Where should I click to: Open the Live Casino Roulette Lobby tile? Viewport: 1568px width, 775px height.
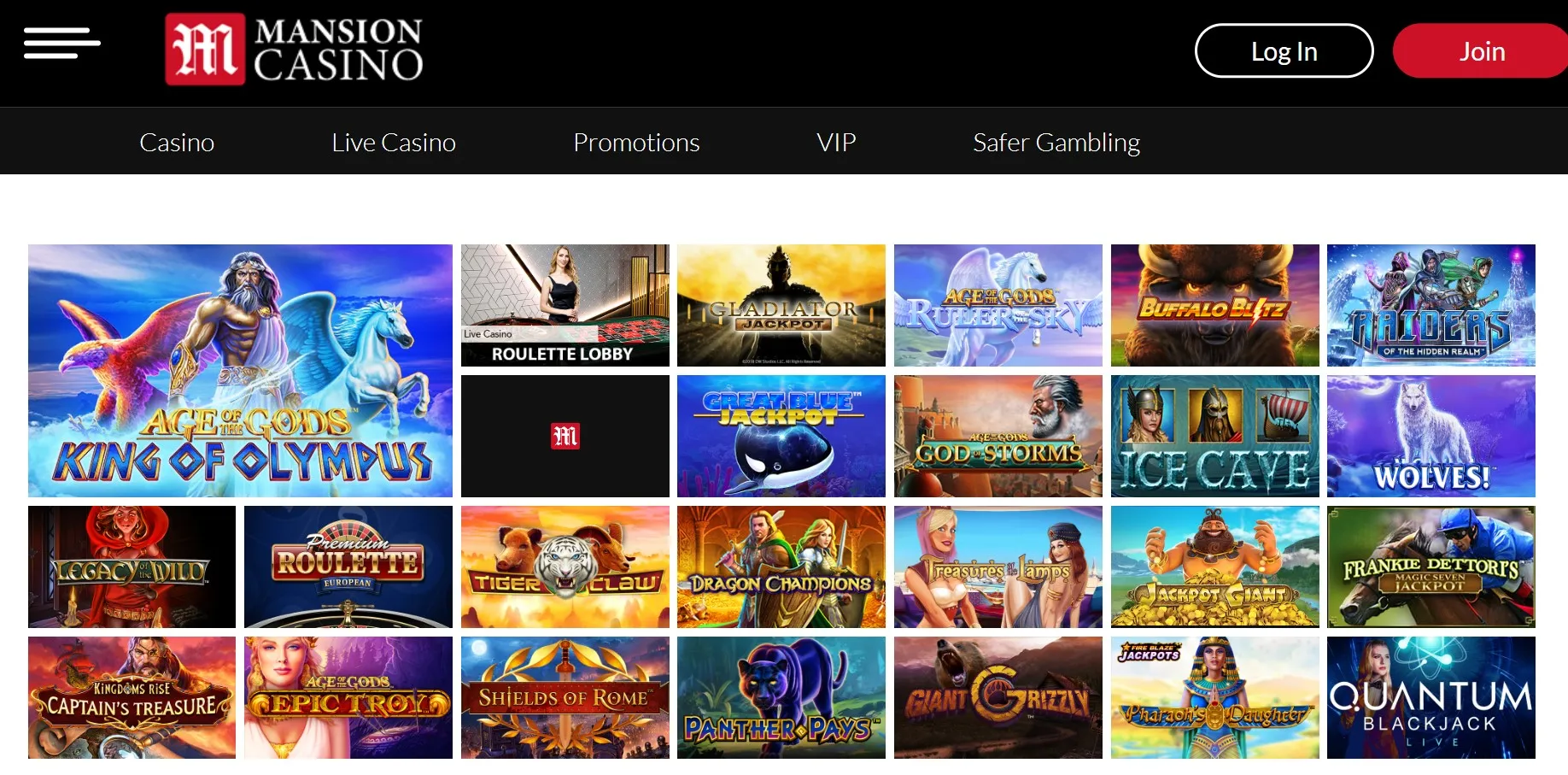click(565, 305)
